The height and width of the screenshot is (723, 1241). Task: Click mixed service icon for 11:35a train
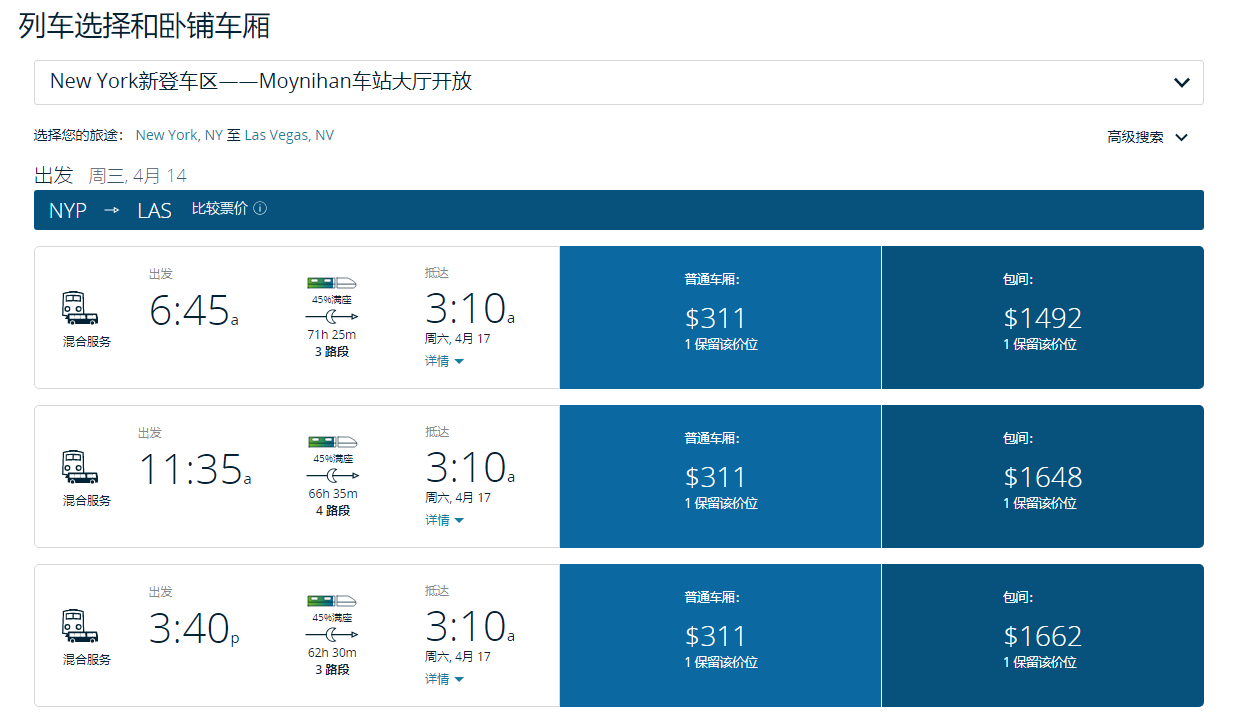click(80, 467)
